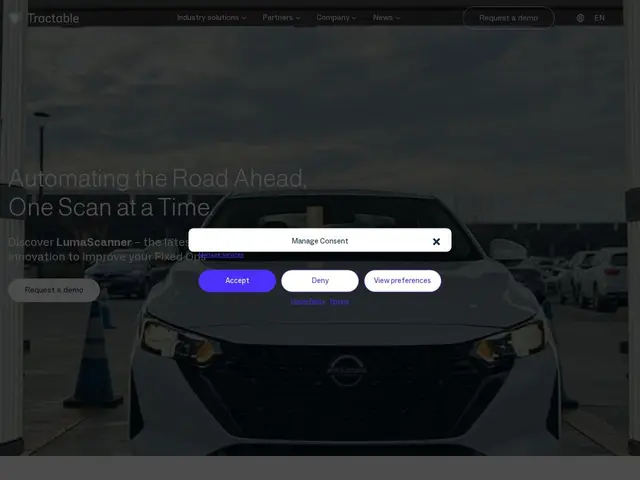Expand the Partners menu

pyautogui.click(x=281, y=18)
